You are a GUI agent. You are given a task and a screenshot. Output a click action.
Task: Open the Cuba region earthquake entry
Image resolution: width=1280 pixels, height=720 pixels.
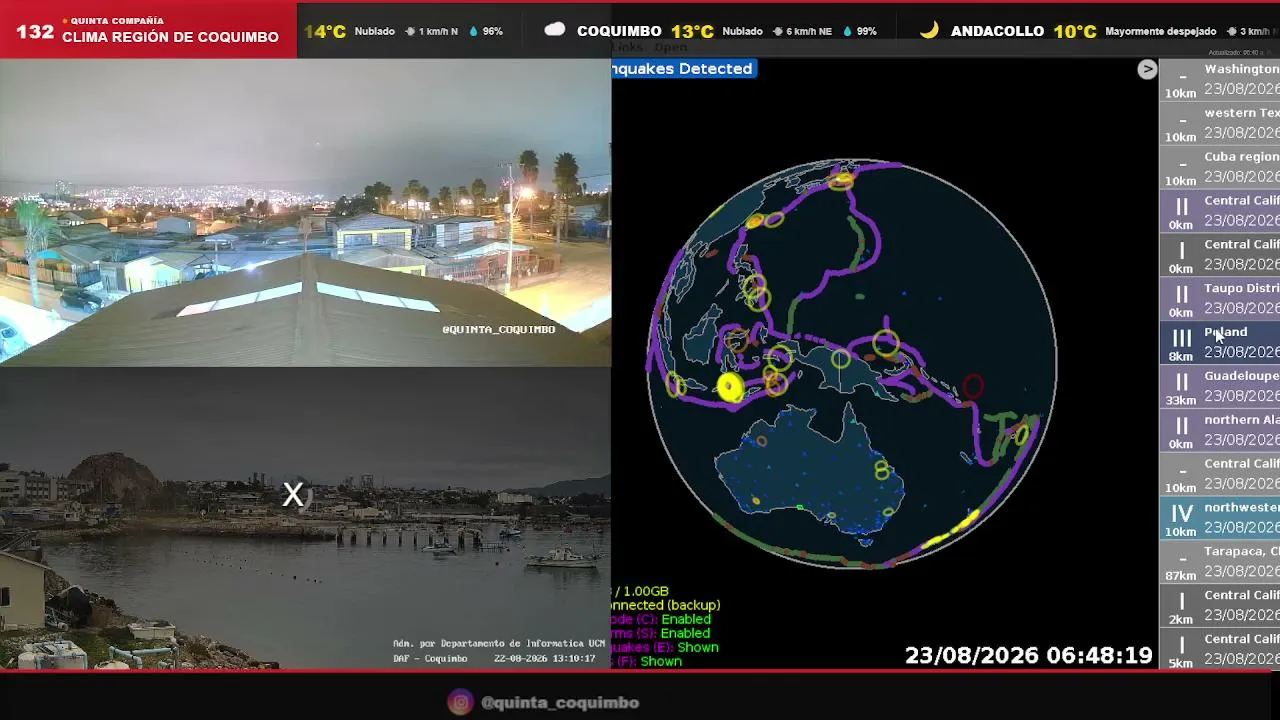(x=1219, y=168)
